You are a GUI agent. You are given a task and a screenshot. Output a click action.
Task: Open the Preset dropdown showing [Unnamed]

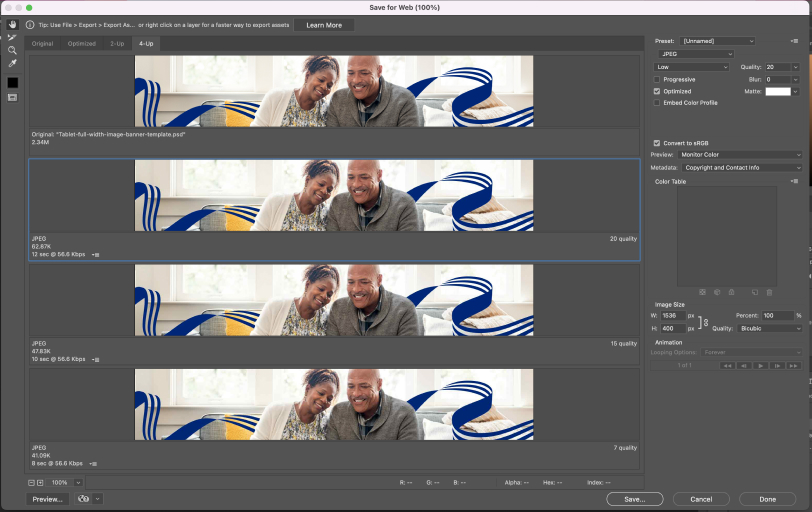tap(717, 41)
